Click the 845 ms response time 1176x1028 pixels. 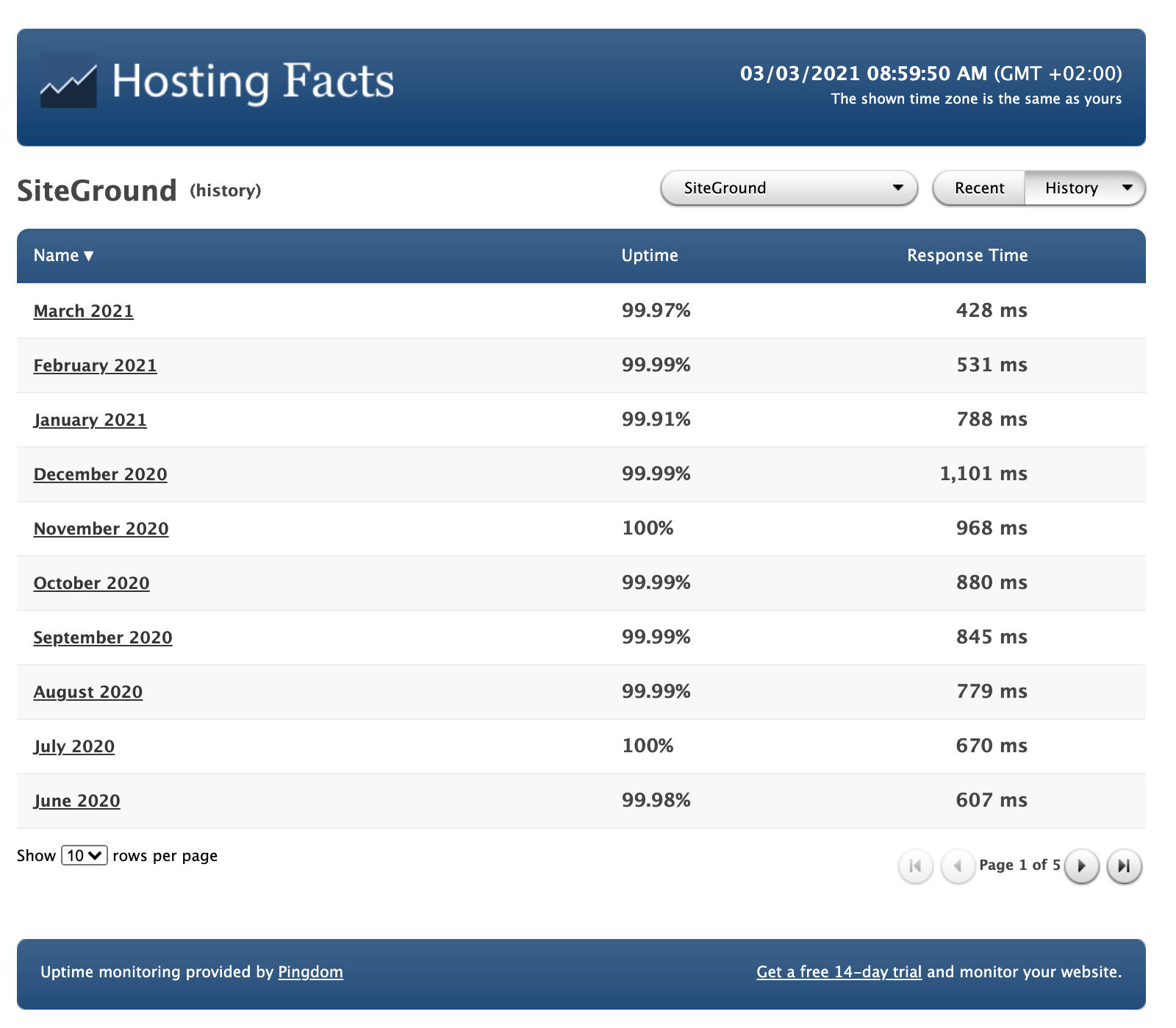992,637
